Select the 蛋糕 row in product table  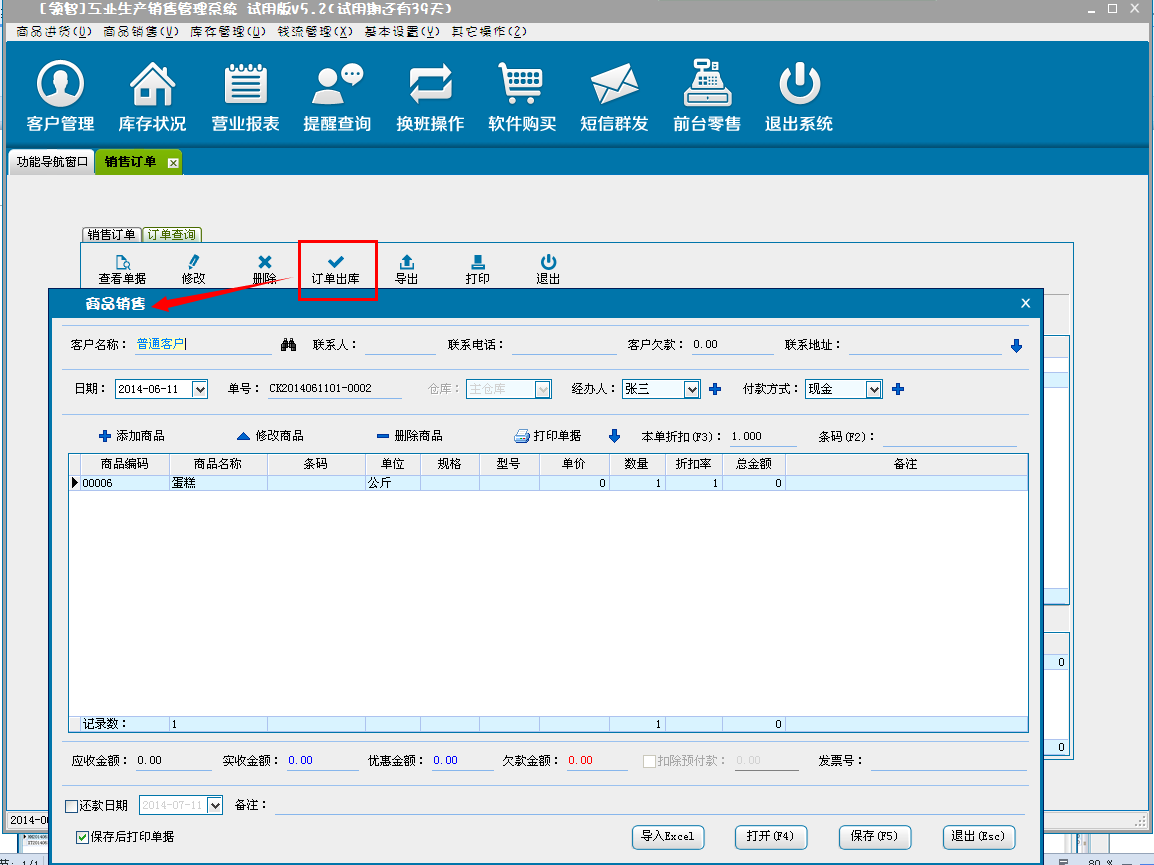coord(217,483)
